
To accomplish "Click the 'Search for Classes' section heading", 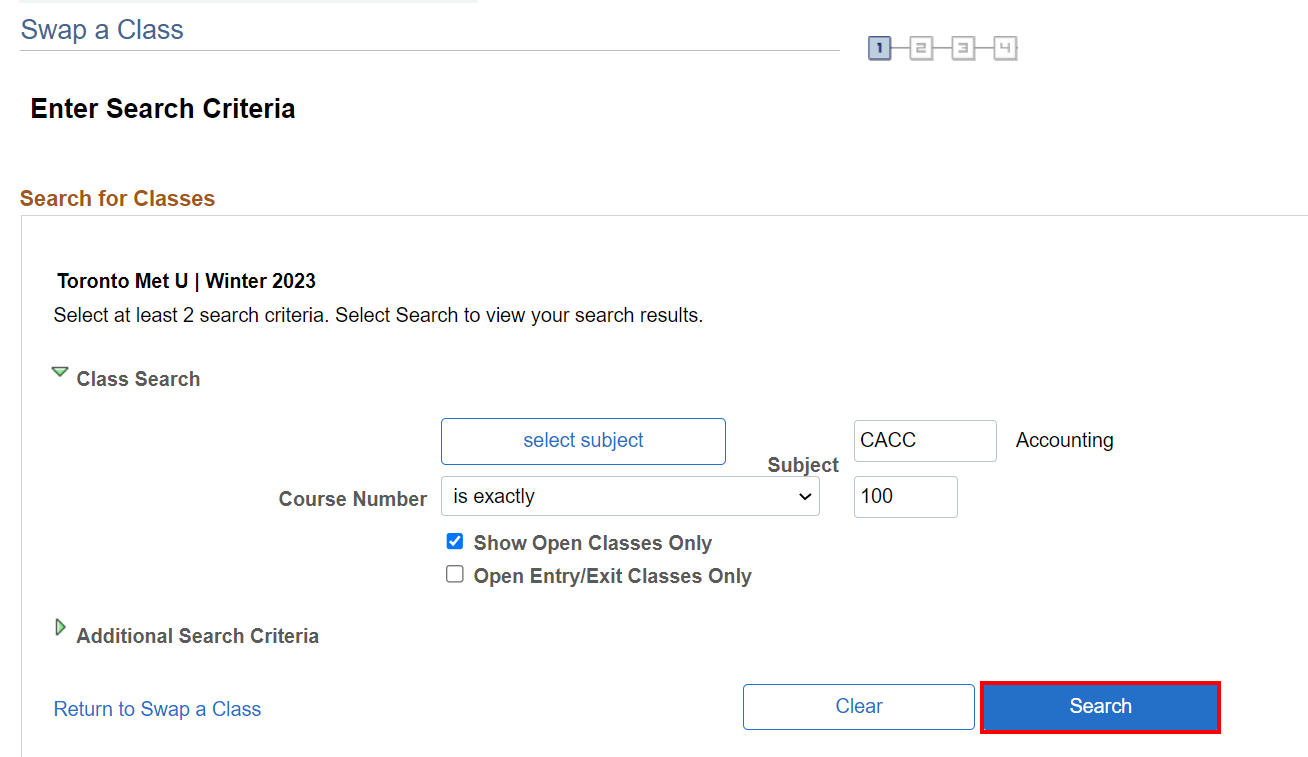I will point(117,199).
